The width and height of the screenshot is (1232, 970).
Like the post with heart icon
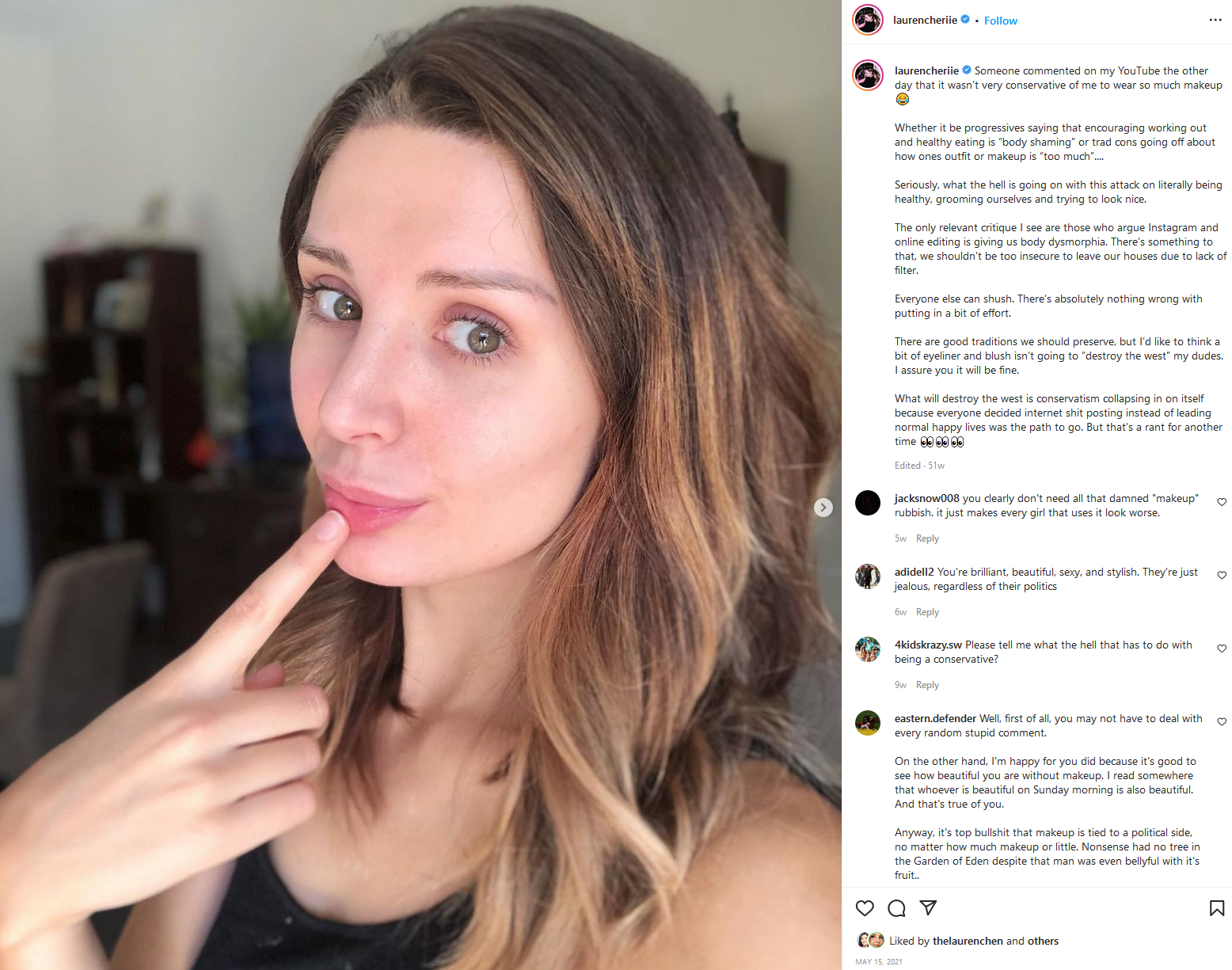(x=865, y=908)
